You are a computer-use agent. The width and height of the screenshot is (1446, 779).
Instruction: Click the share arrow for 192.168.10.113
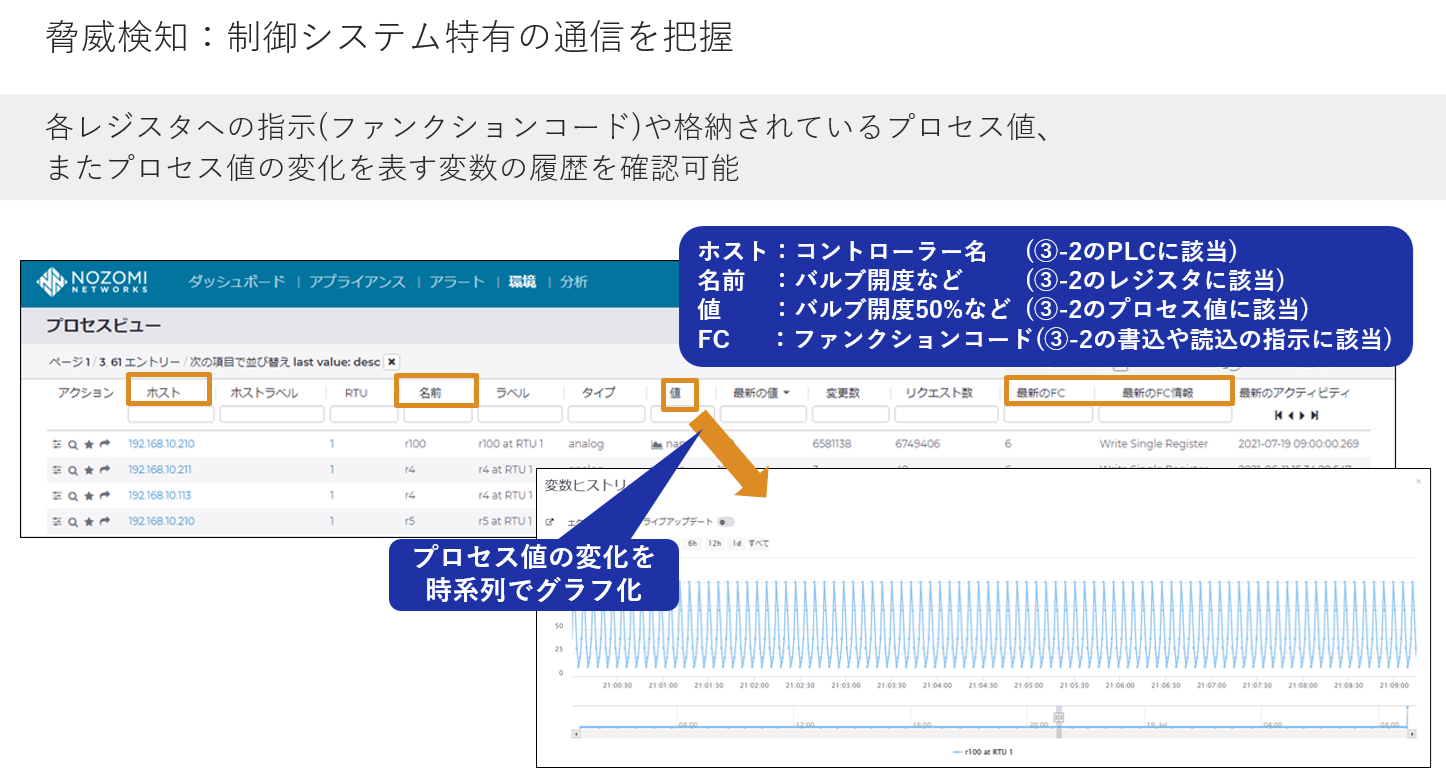tap(105, 495)
